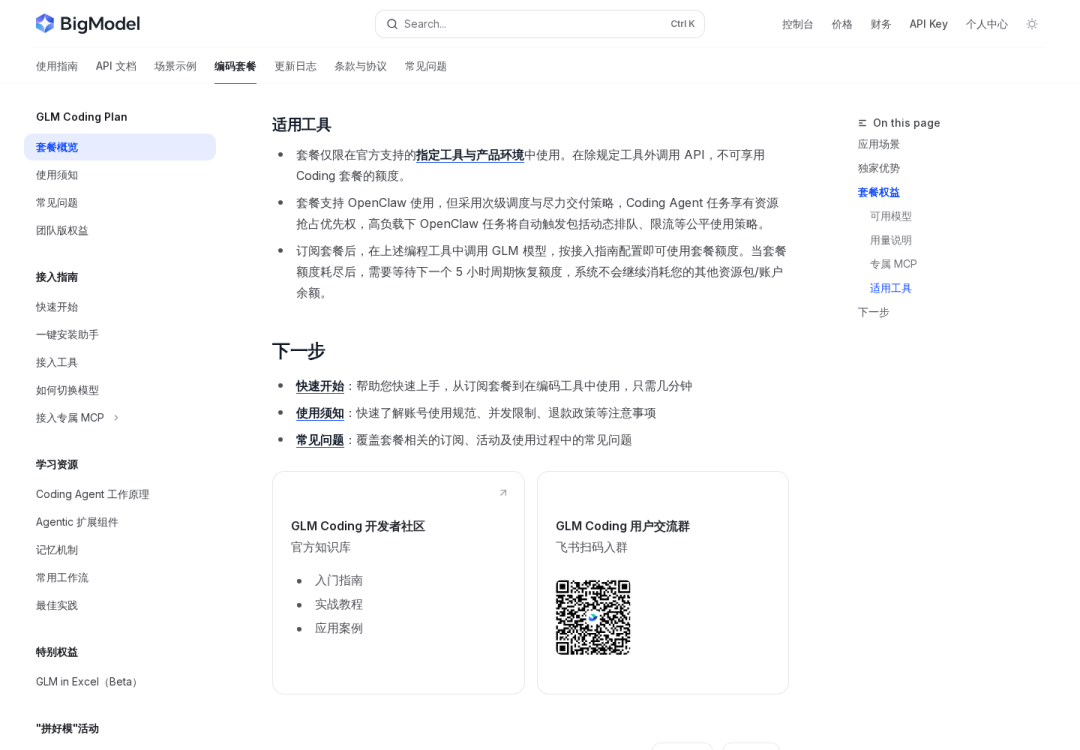Focus the Search input field
Viewport: 1080px width, 750px height.
[539, 24]
